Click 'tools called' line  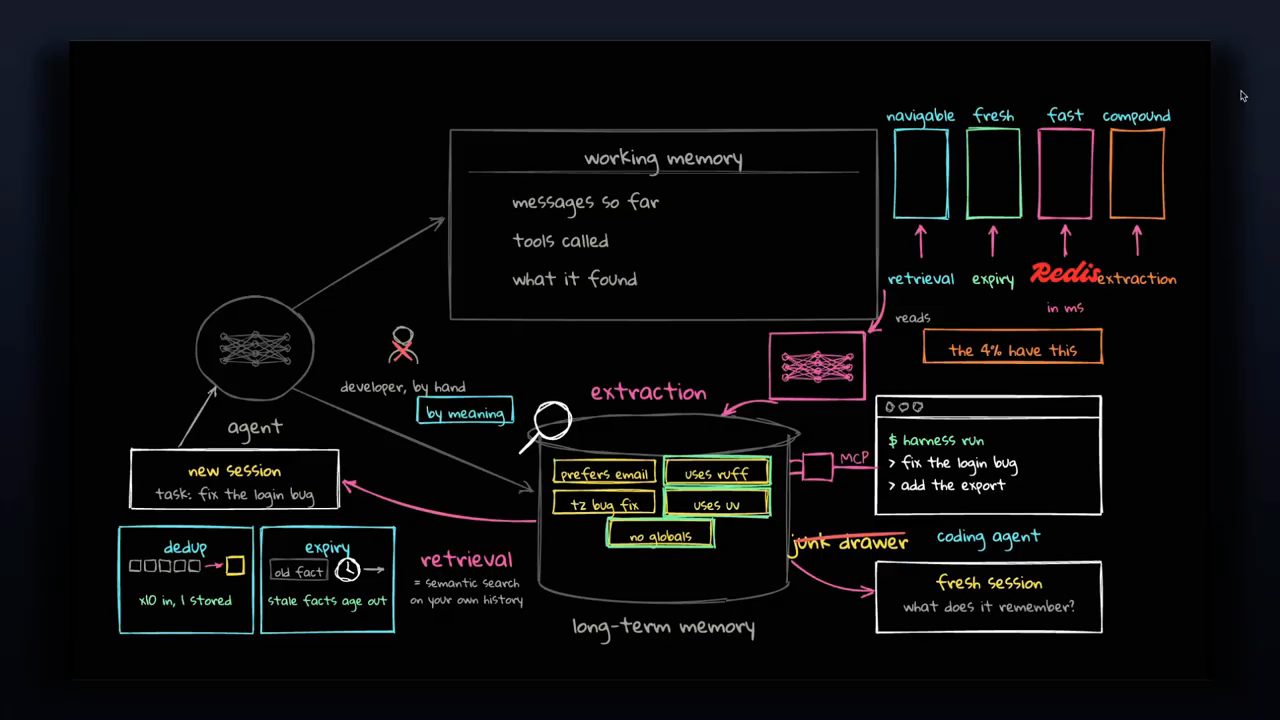coord(561,241)
